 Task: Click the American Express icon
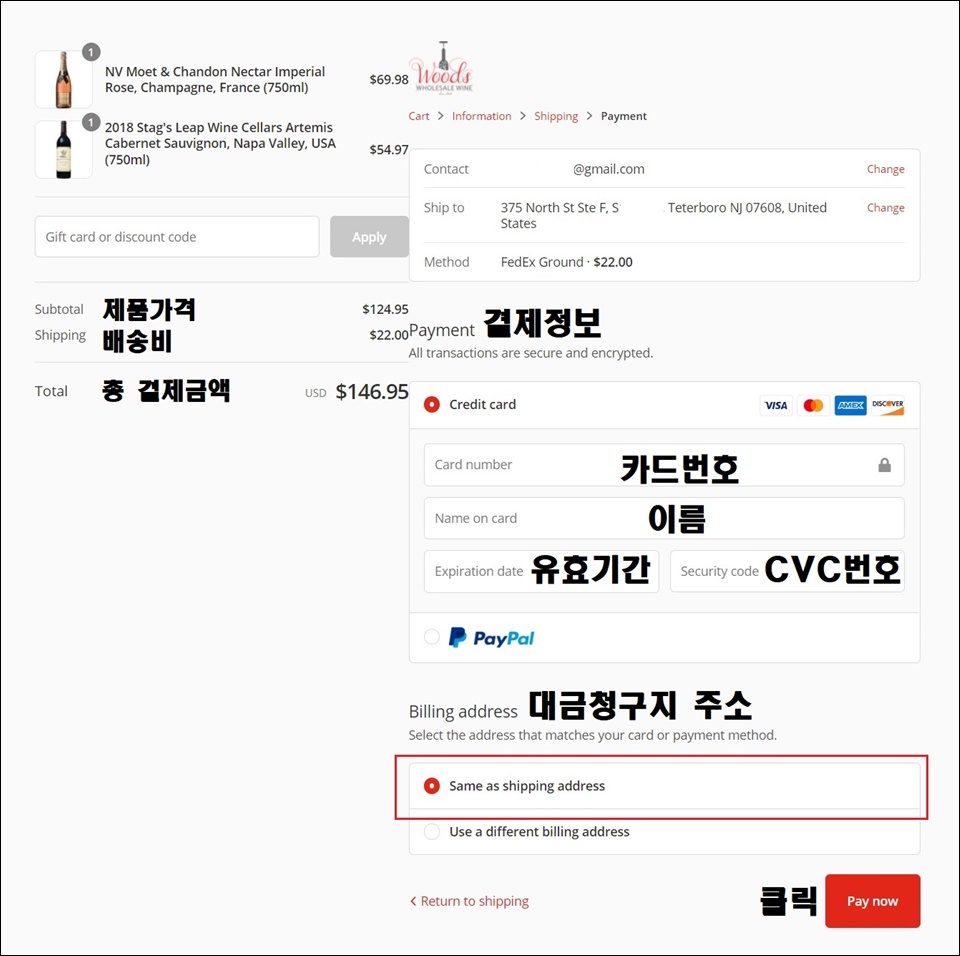850,405
